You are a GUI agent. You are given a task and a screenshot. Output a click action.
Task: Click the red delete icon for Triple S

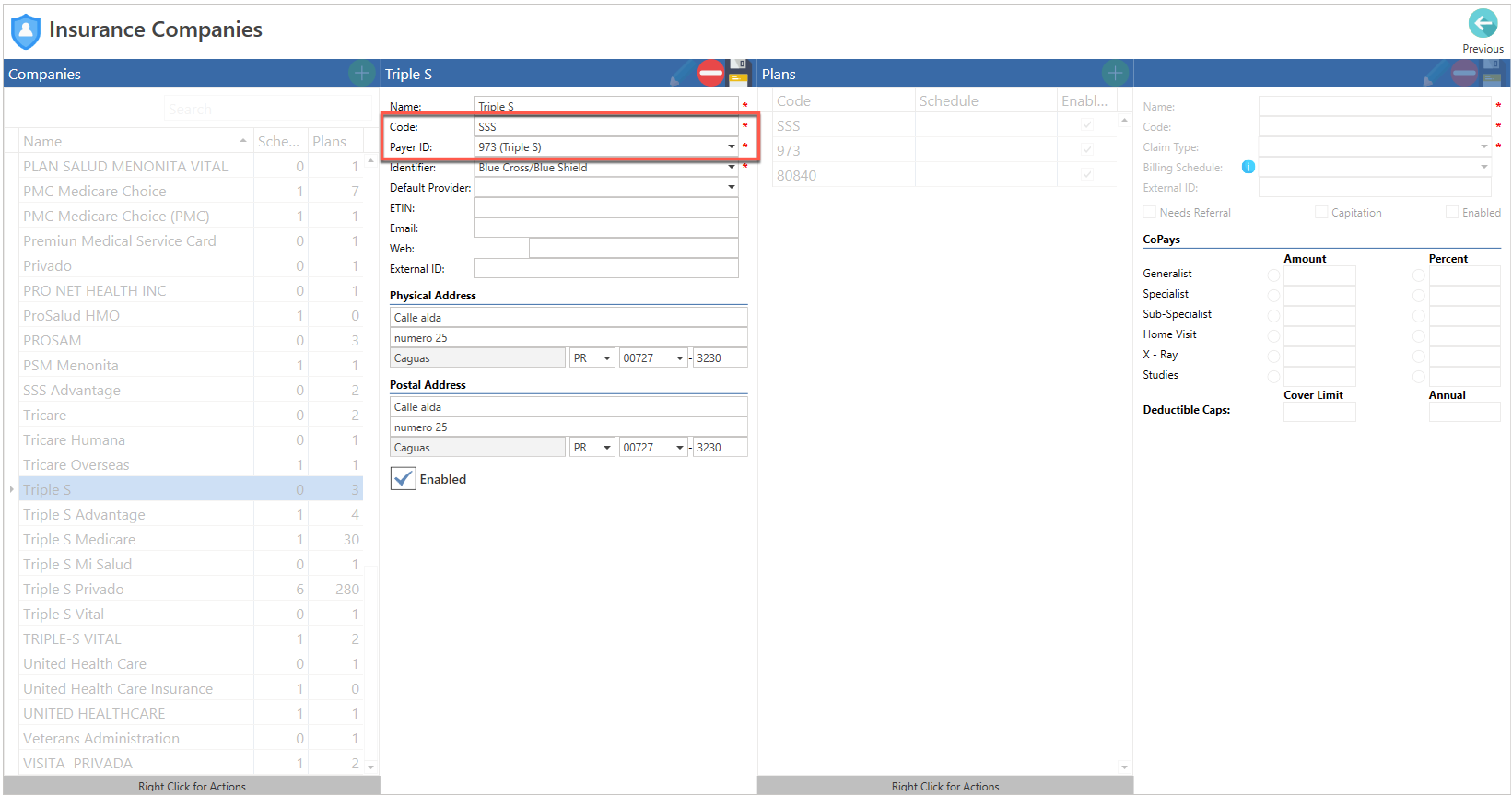click(710, 73)
